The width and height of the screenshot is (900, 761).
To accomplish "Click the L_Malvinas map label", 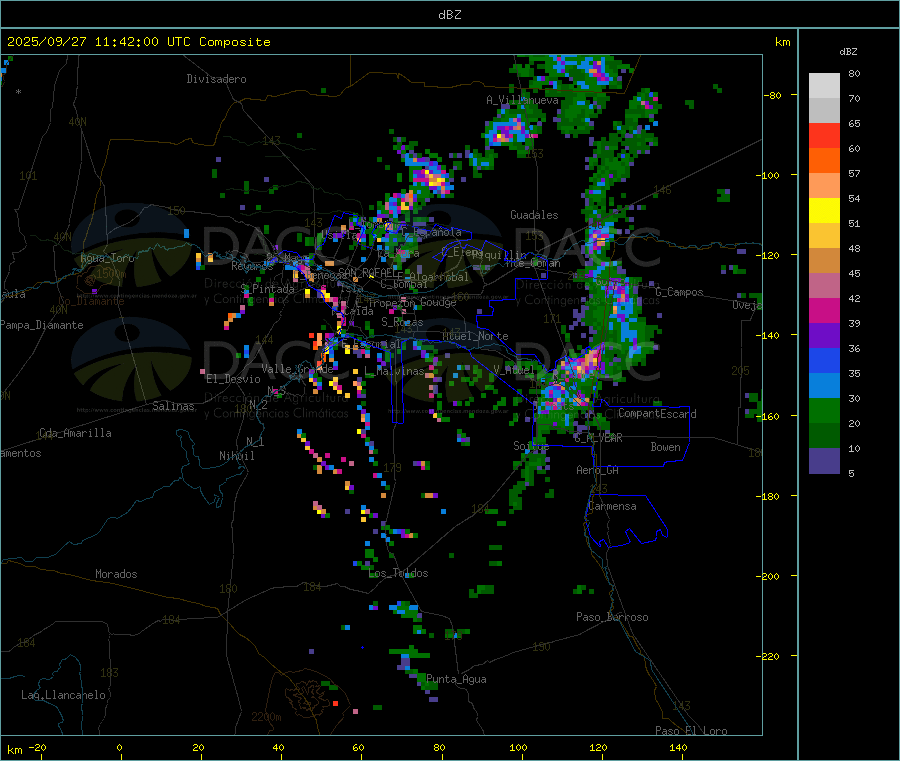I will pos(395,371).
